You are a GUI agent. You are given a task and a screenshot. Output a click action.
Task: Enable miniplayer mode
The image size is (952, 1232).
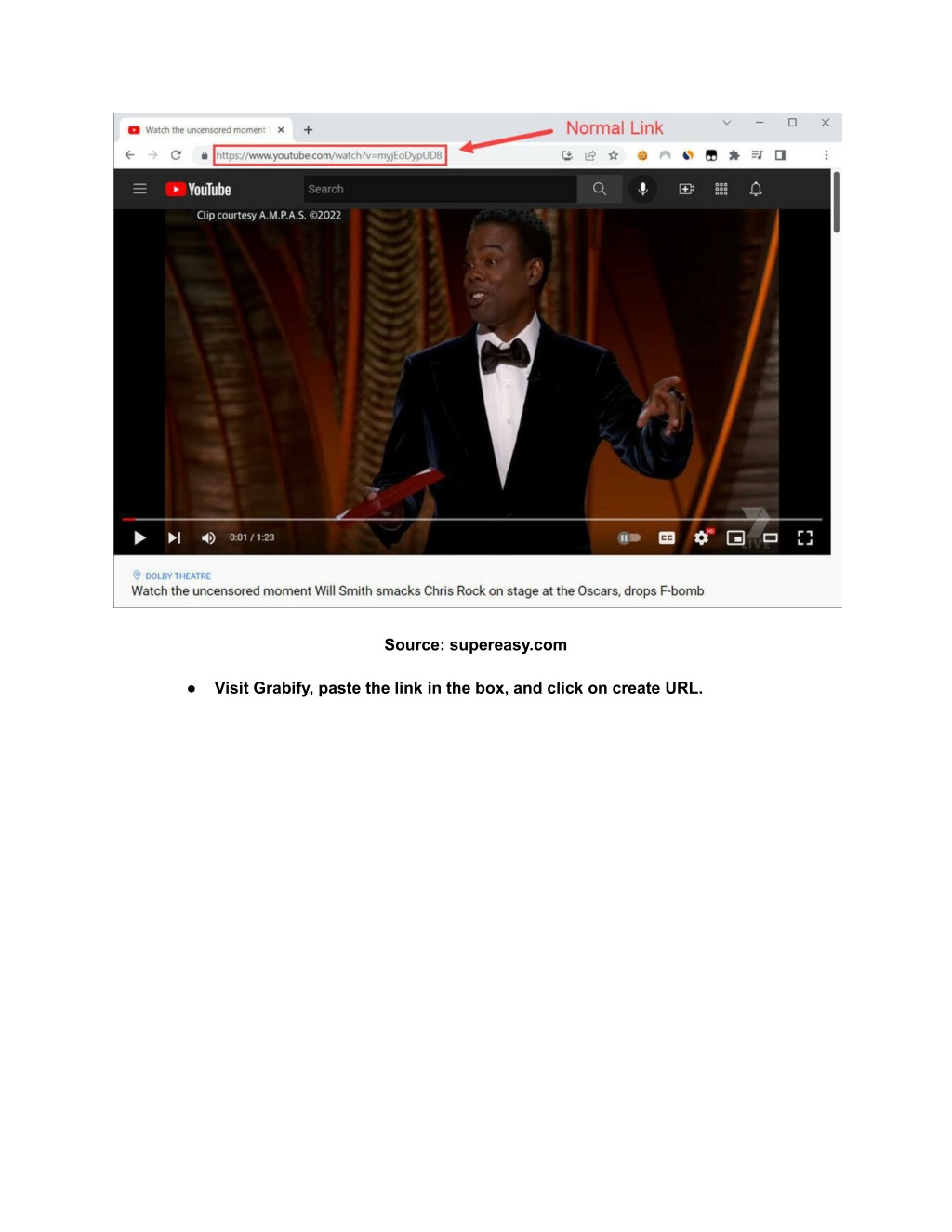tap(735, 537)
